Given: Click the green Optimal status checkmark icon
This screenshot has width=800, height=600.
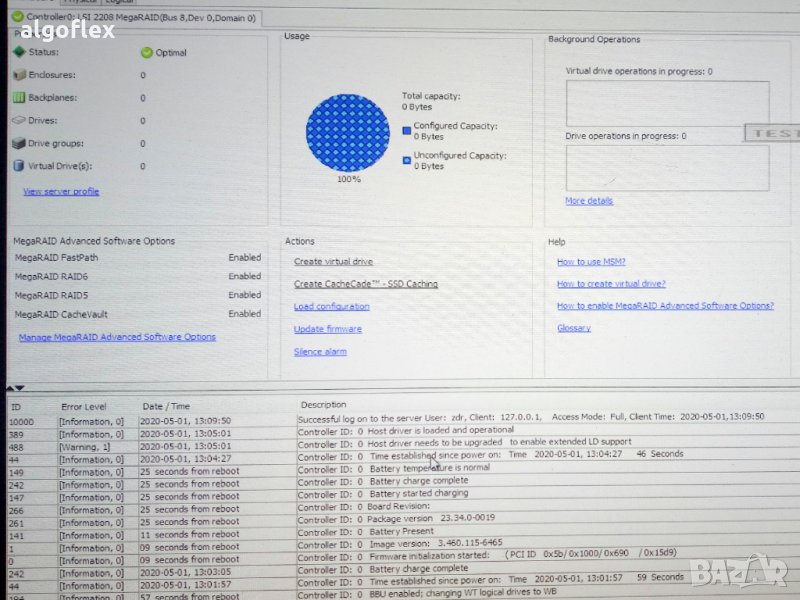Looking at the screenshot, I should coord(146,53).
